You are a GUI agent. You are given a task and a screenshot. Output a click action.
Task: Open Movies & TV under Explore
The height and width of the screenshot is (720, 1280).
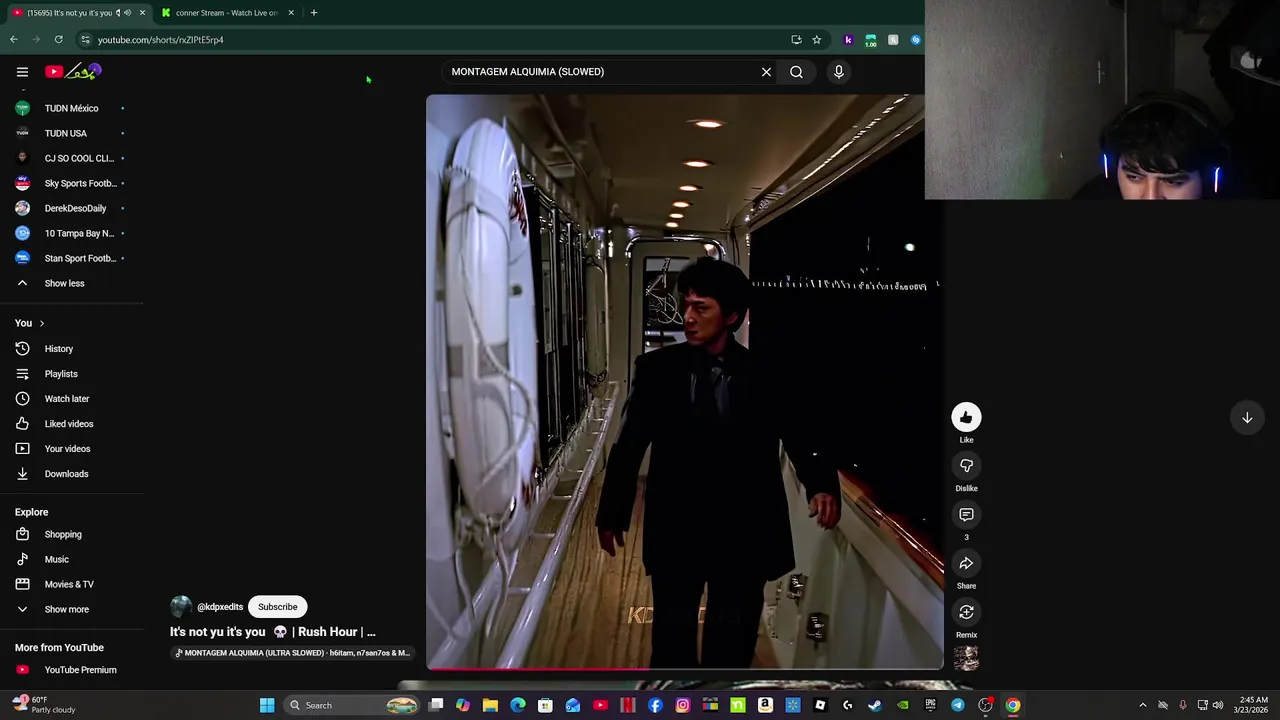[68, 584]
